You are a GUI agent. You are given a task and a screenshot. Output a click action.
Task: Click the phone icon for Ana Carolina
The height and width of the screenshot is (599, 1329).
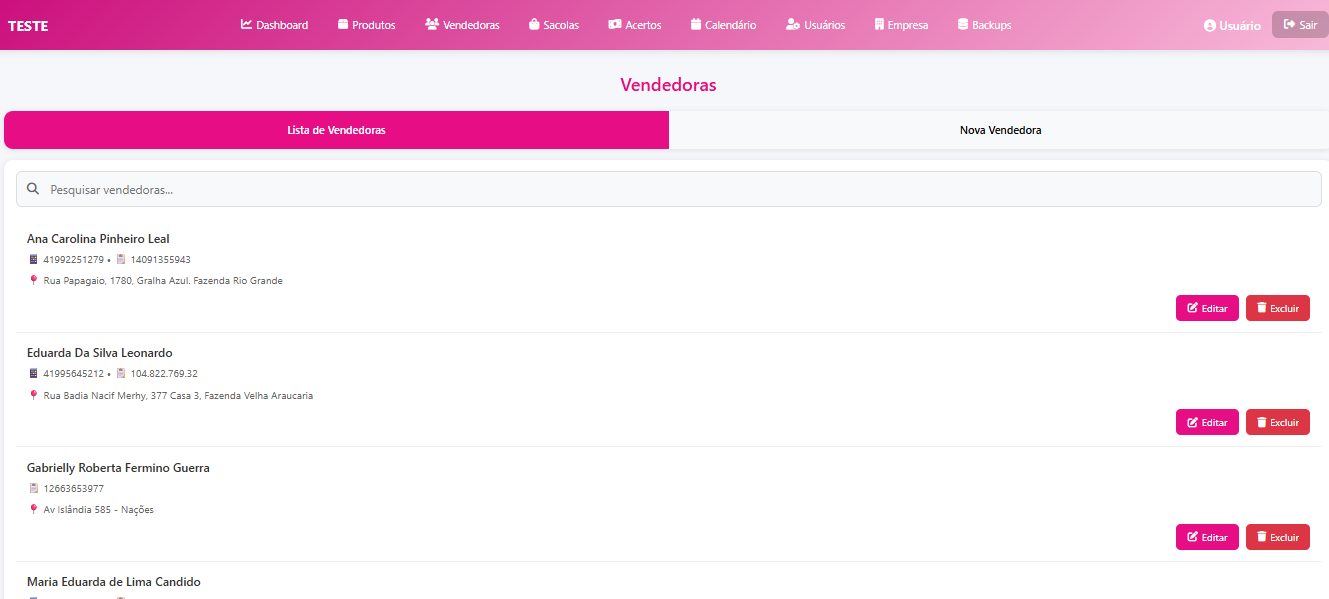click(x=33, y=259)
